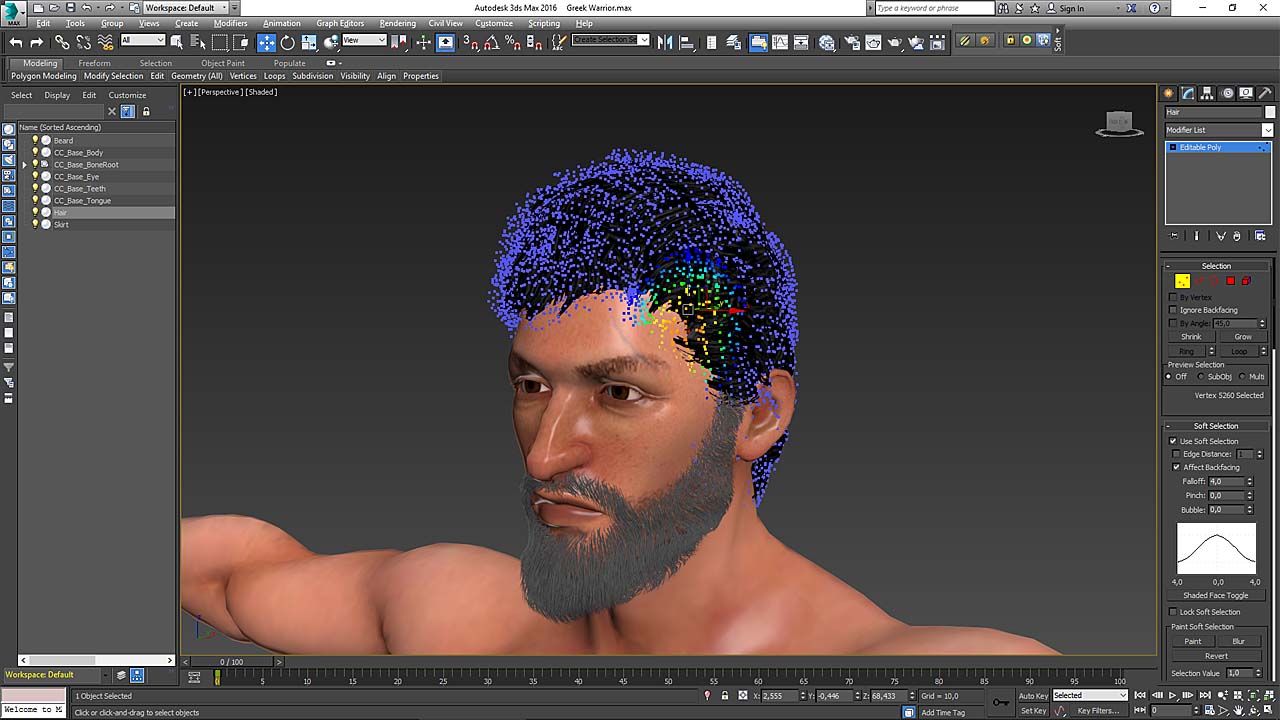Open the Graph Editors menu
1280x720 pixels.
tap(340, 23)
